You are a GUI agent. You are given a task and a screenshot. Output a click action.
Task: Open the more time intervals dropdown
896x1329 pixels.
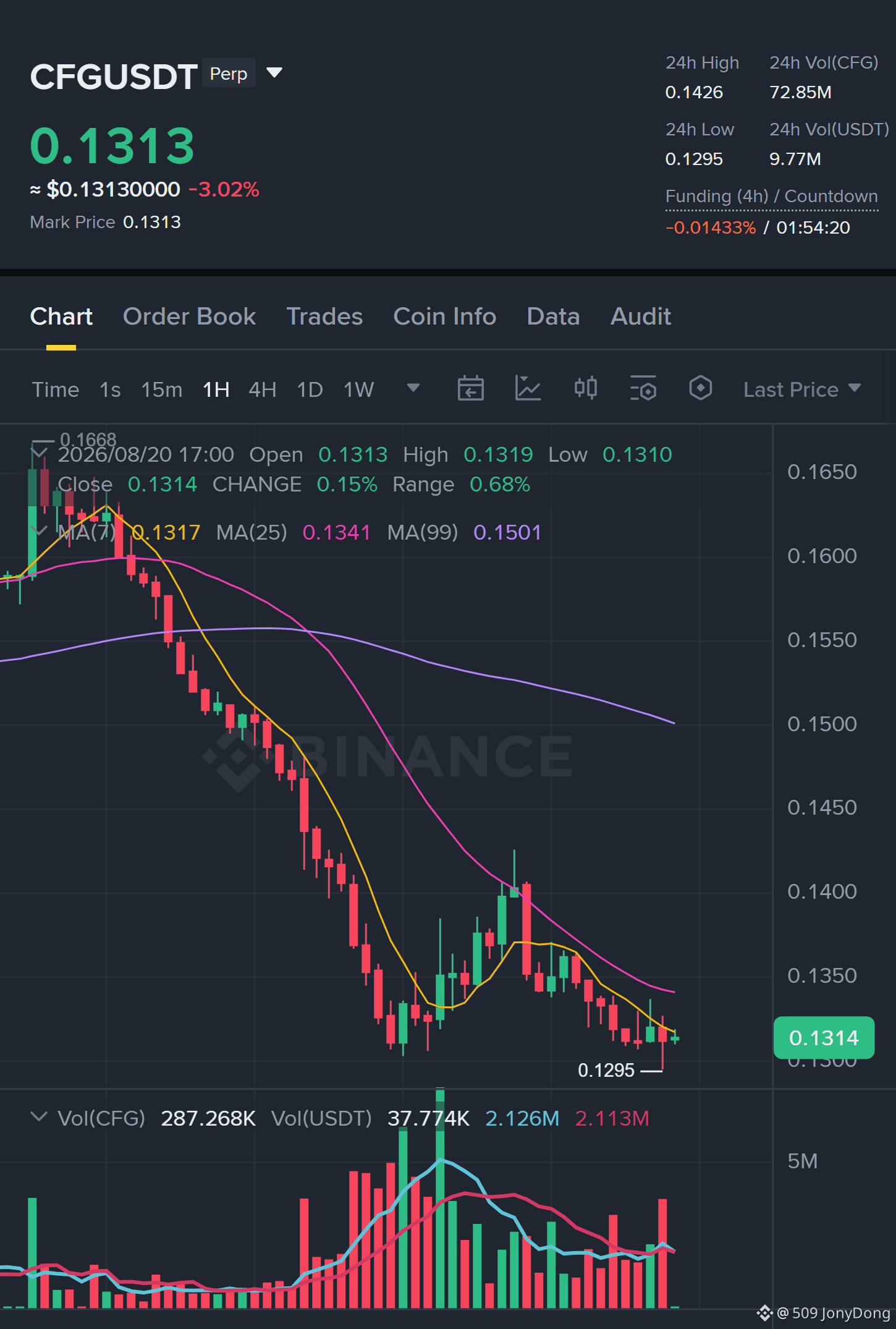point(413,388)
